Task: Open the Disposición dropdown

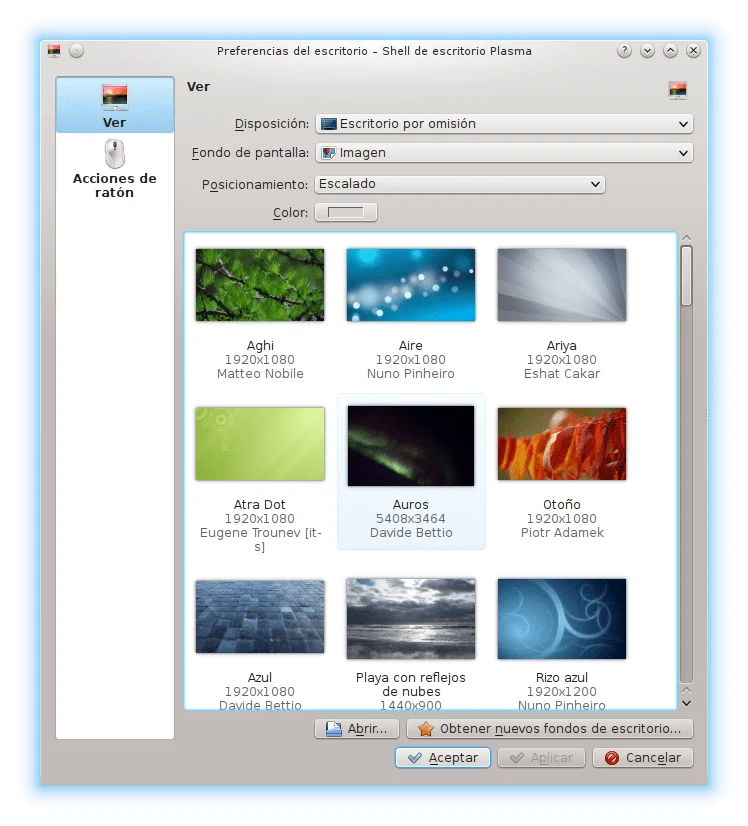Action: [x=504, y=124]
